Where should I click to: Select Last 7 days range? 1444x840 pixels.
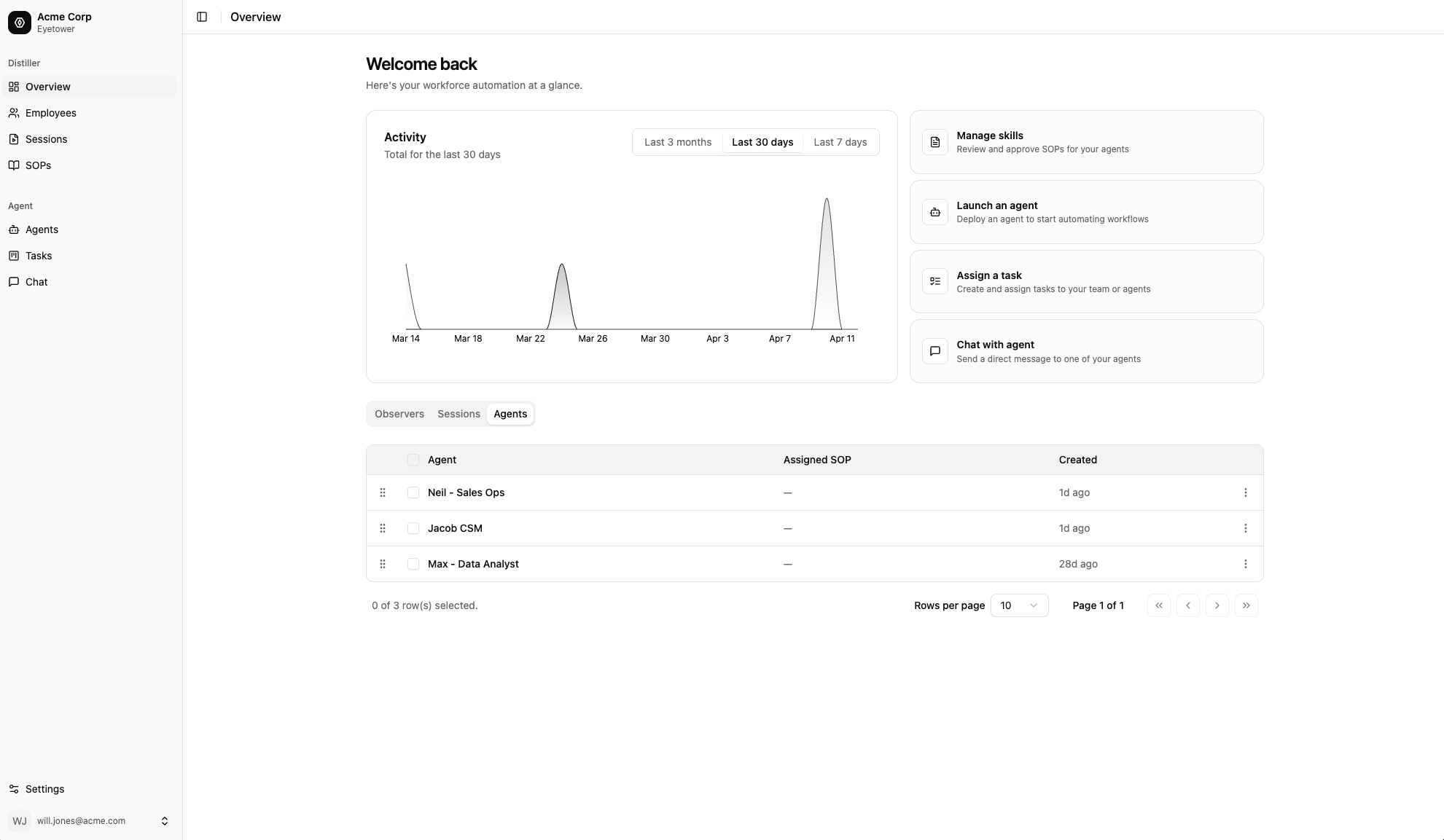click(x=840, y=142)
